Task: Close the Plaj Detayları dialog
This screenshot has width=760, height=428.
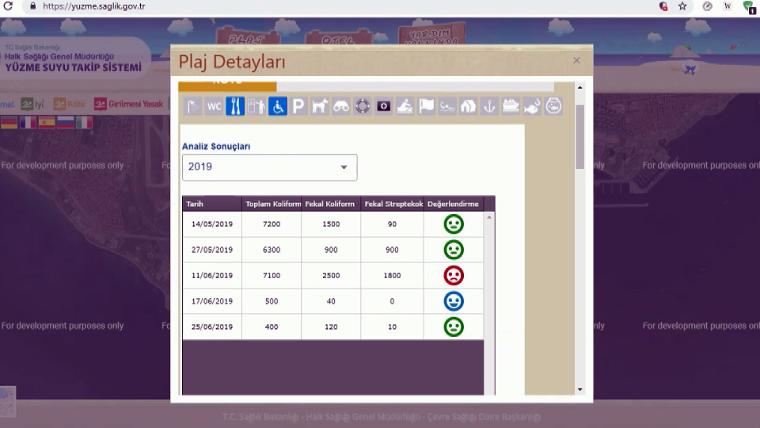Action: tap(576, 61)
